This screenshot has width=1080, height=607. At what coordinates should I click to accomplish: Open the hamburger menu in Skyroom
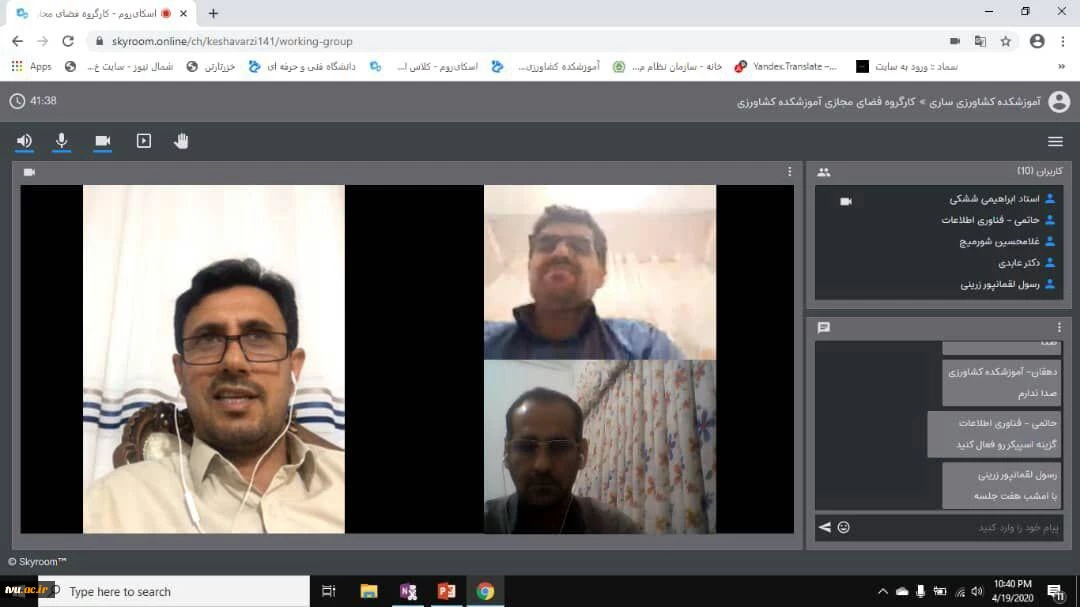1055,141
